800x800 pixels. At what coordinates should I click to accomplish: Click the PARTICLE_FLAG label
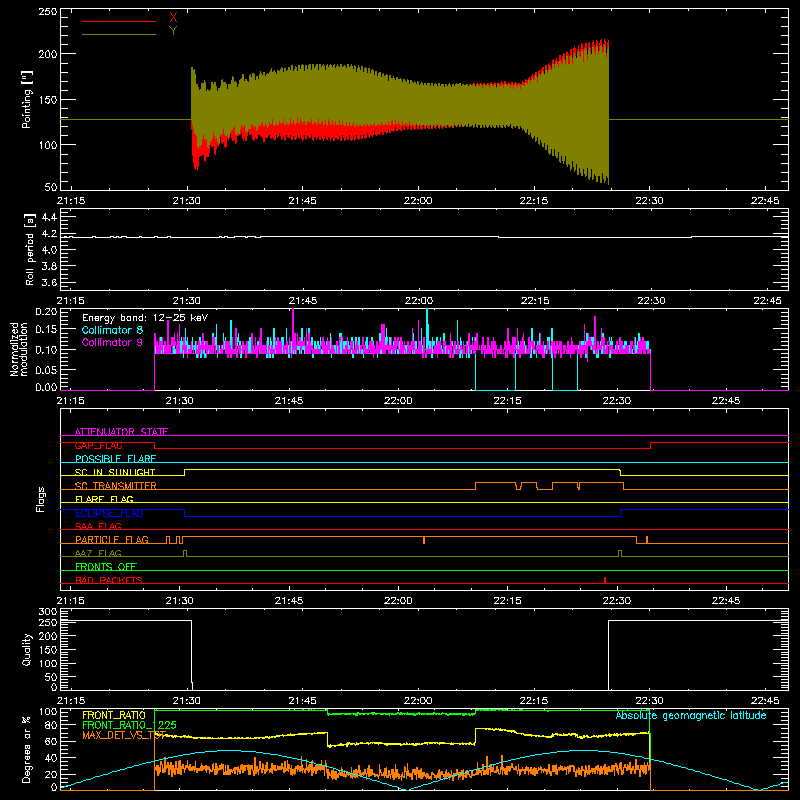(x=112, y=540)
